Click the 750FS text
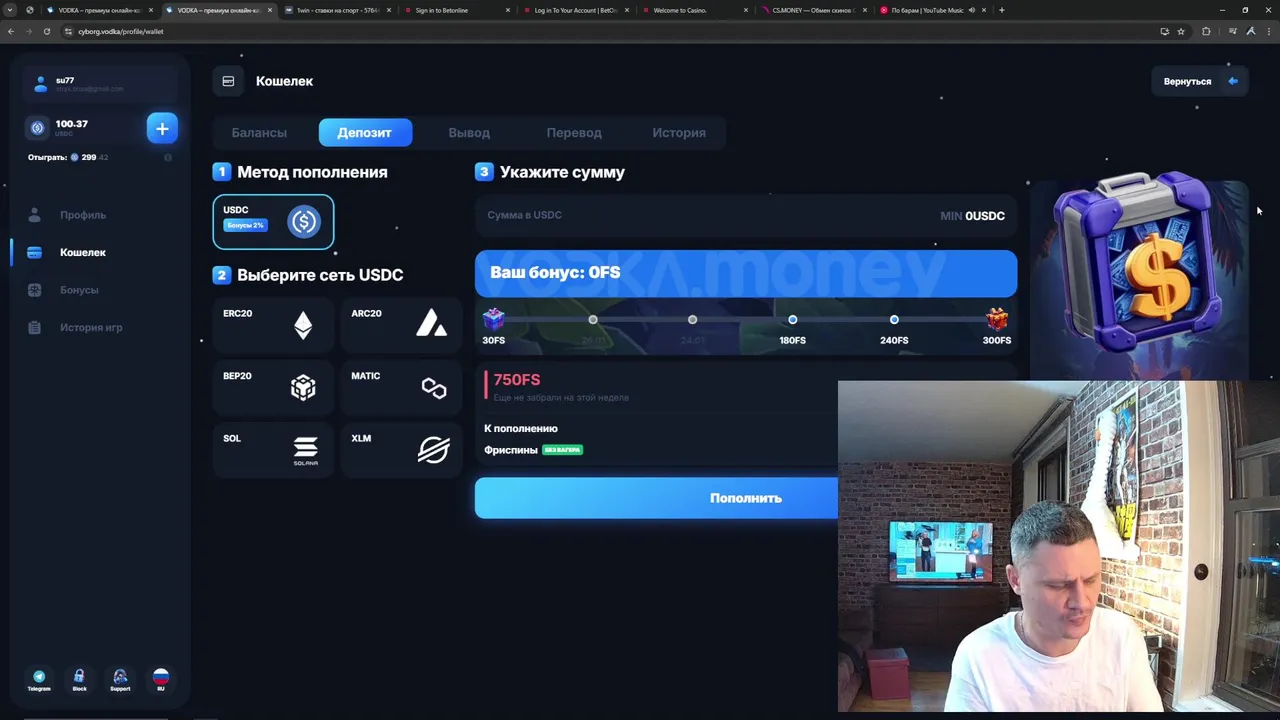This screenshot has height=720, width=1280. click(517, 380)
